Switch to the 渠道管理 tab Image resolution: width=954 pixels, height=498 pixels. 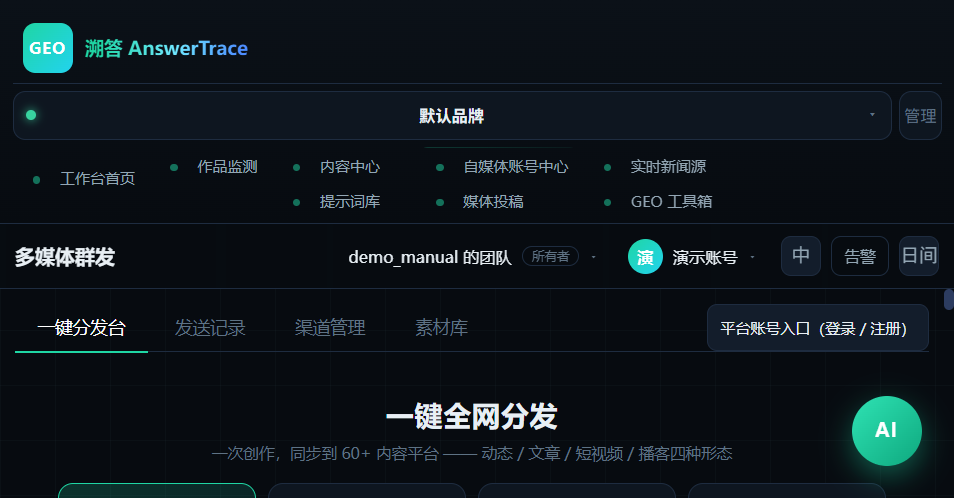(x=330, y=328)
